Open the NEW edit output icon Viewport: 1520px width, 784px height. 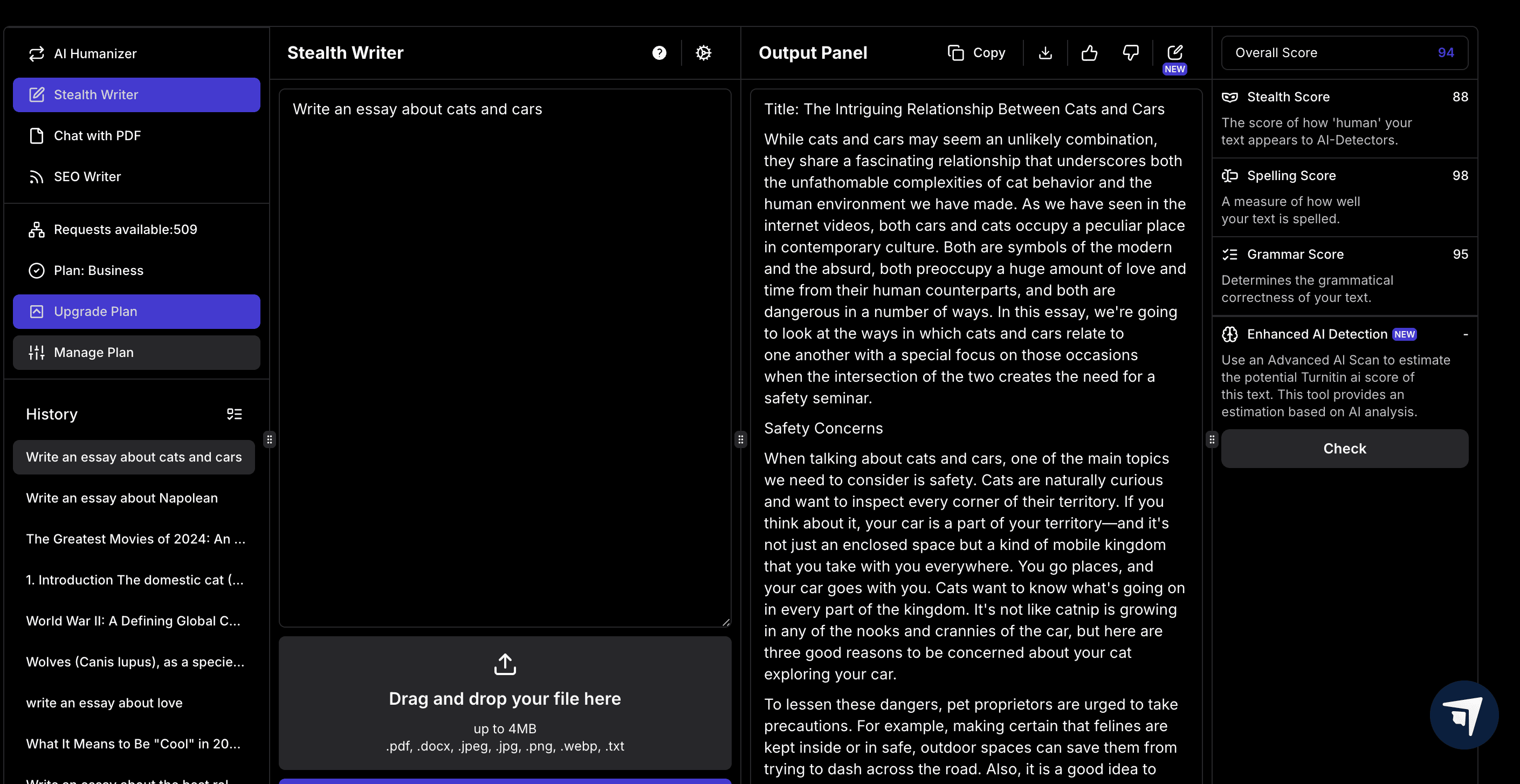(1174, 53)
